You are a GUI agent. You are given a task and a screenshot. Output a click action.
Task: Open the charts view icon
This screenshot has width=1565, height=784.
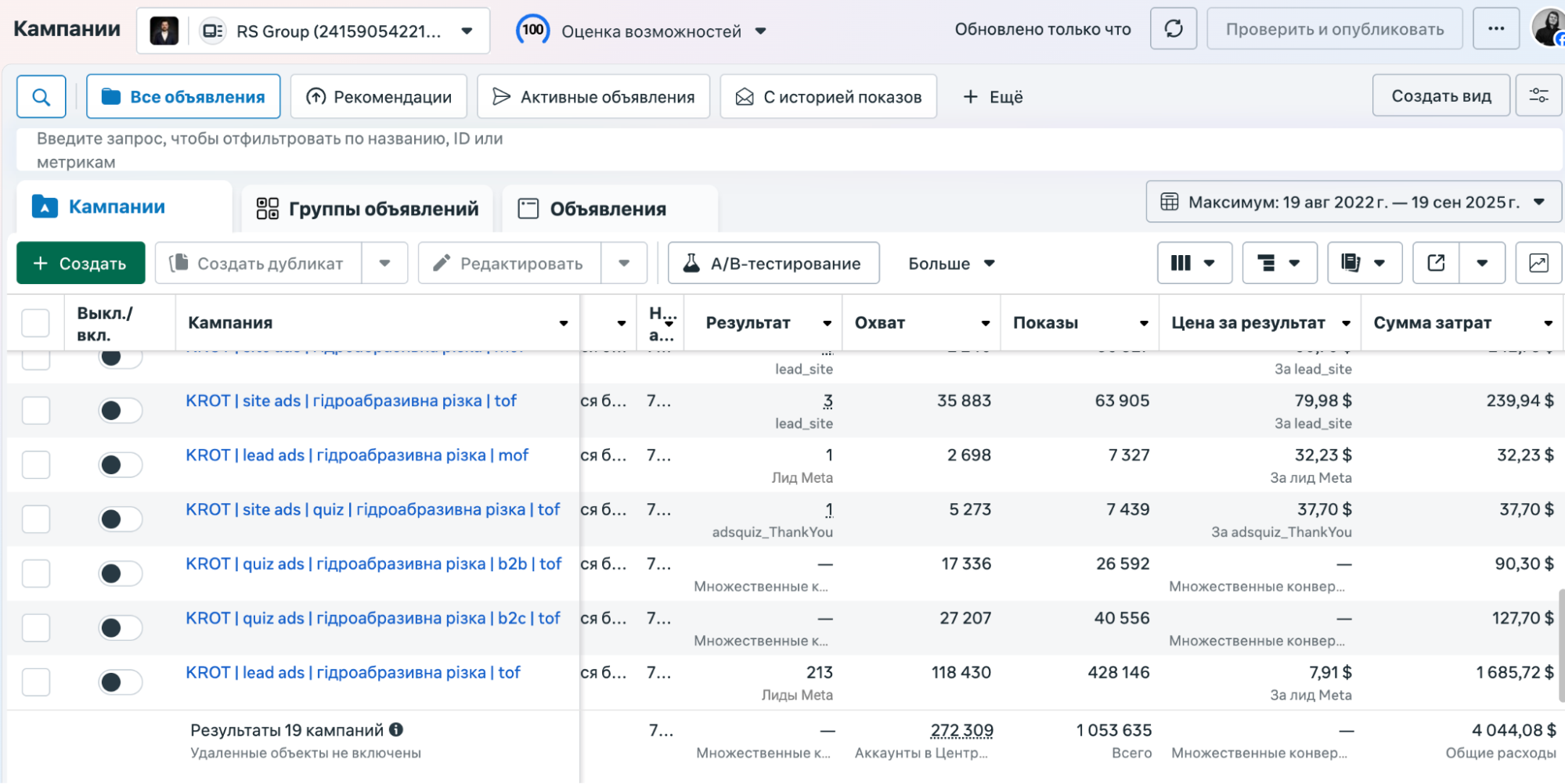[1538, 263]
